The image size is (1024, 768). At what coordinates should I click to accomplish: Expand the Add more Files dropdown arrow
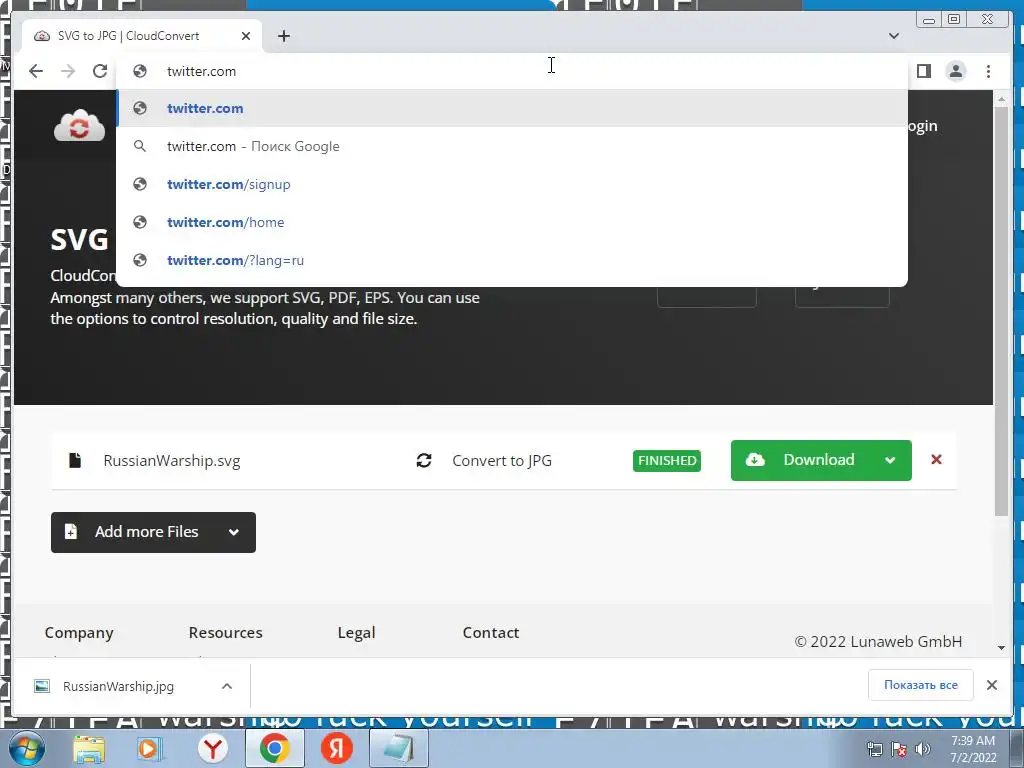pos(234,532)
